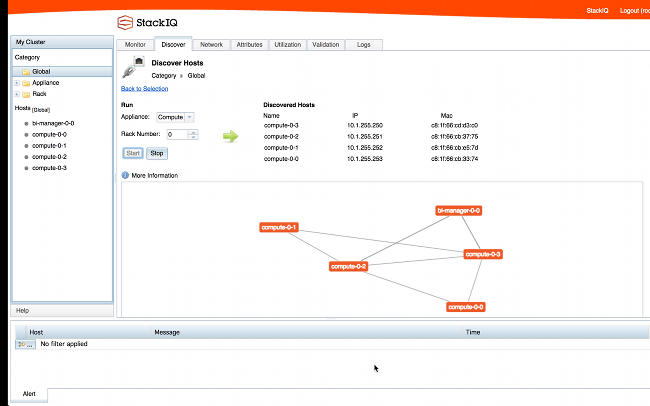Click the Host column header
650x406 pixels.
coord(88,332)
